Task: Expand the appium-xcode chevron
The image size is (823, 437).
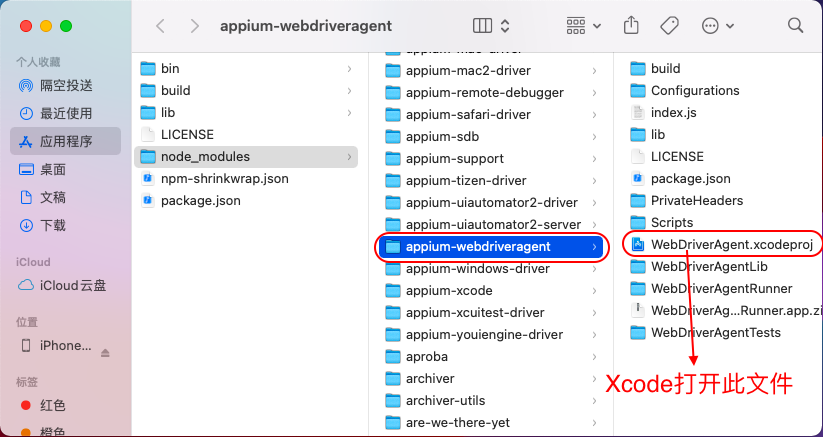Action: click(594, 291)
